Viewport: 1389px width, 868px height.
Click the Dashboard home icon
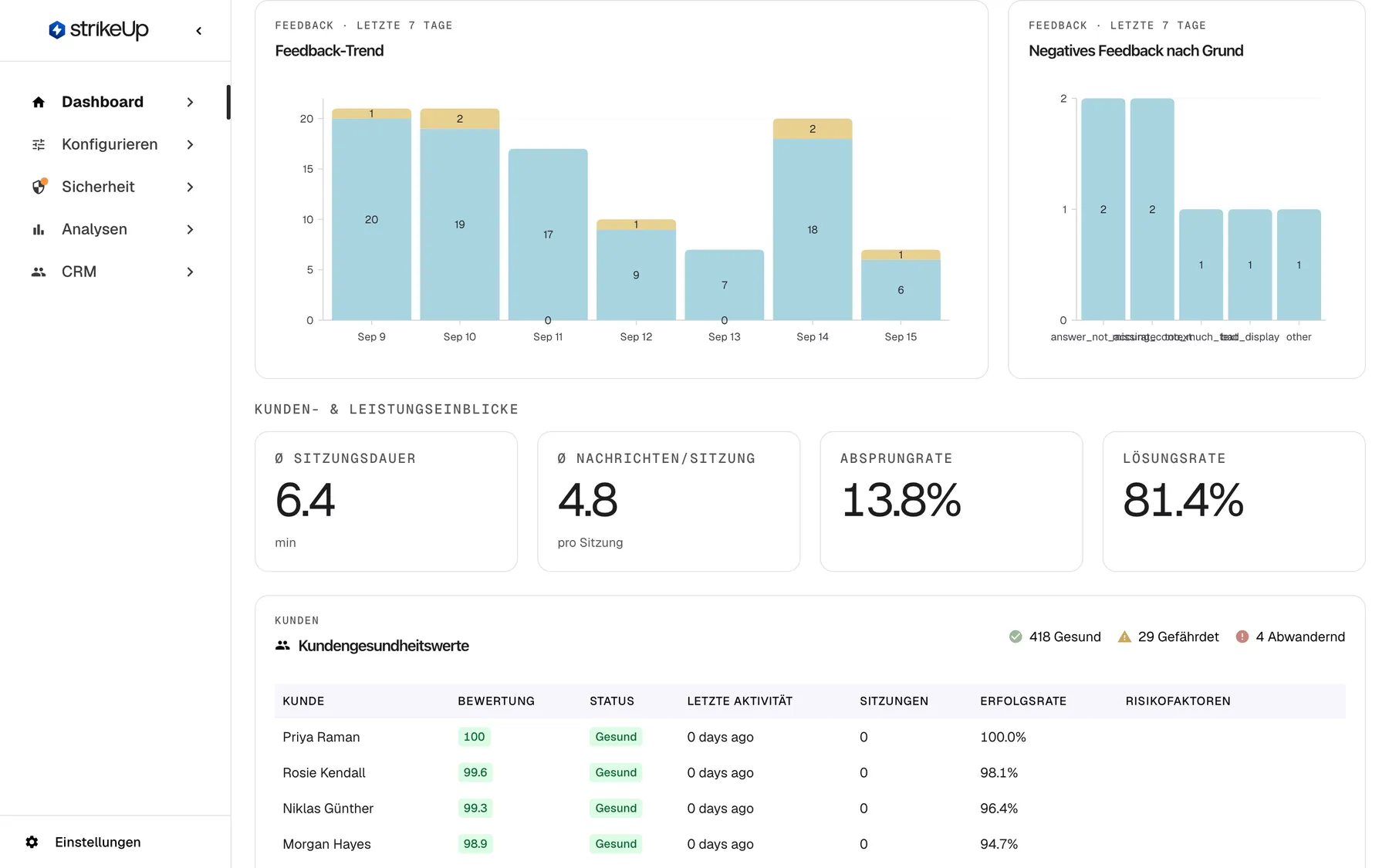coord(39,102)
